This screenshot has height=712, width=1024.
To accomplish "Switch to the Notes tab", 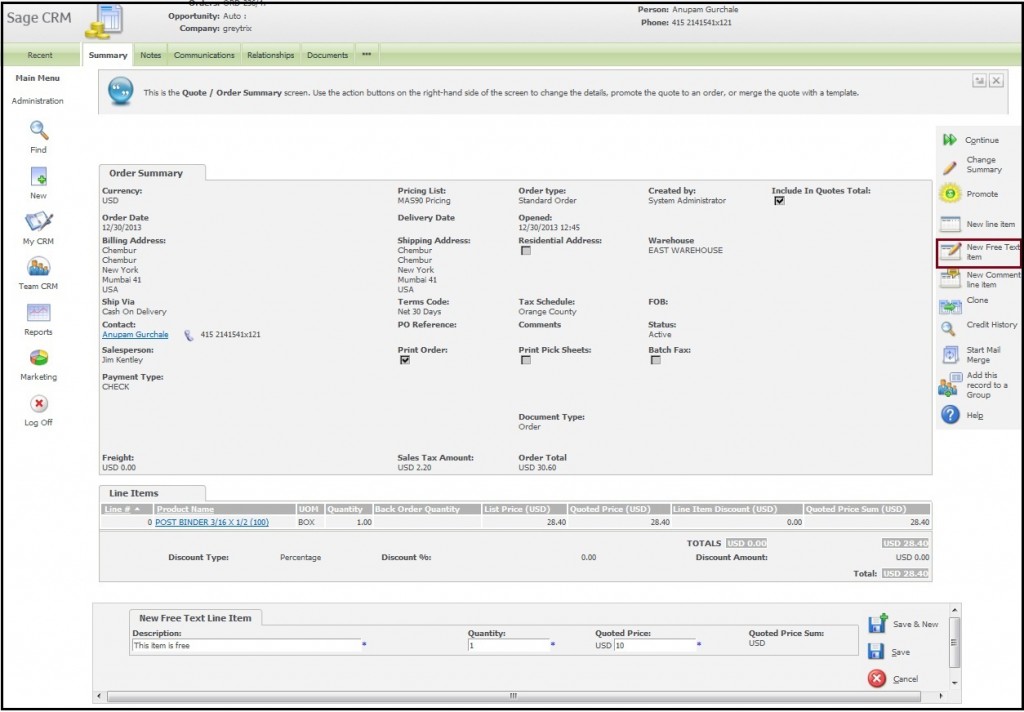I will click(150, 55).
